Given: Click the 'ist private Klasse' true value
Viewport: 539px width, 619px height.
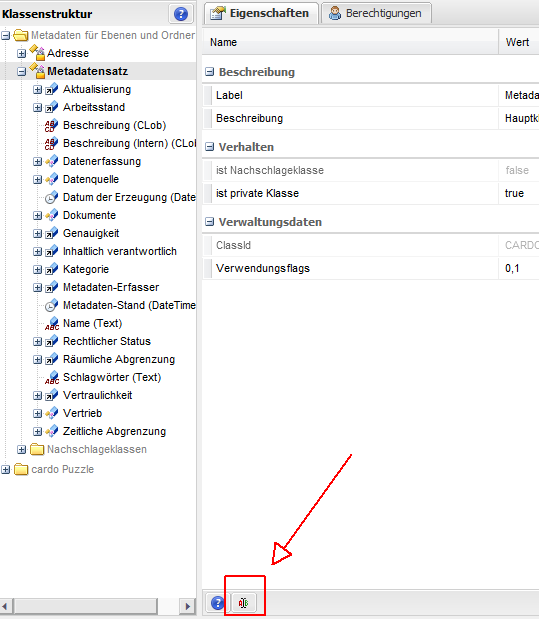Looking at the screenshot, I should (x=515, y=193).
